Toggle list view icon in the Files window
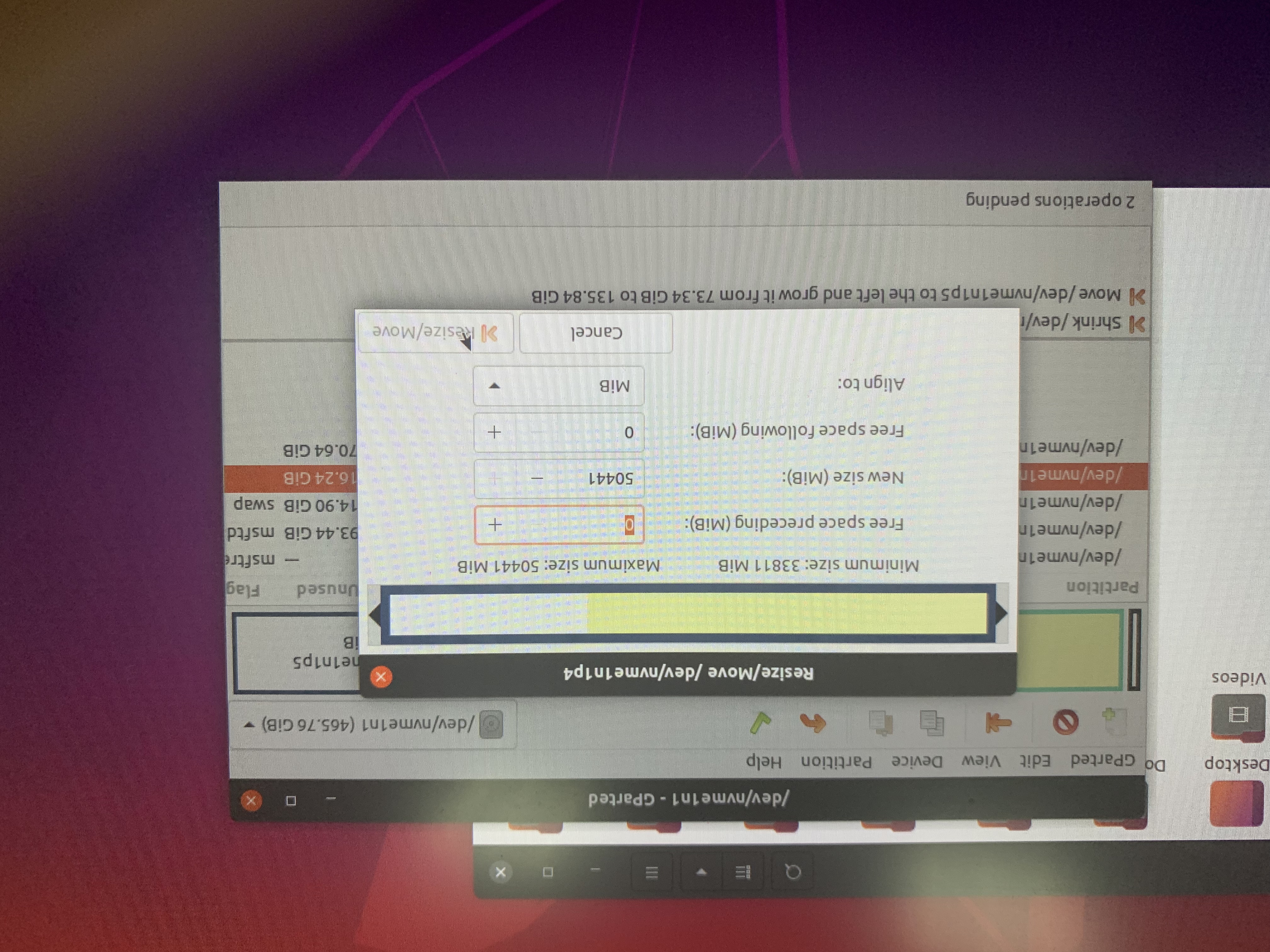The width and height of the screenshot is (1270, 952). (x=744, y=873)
